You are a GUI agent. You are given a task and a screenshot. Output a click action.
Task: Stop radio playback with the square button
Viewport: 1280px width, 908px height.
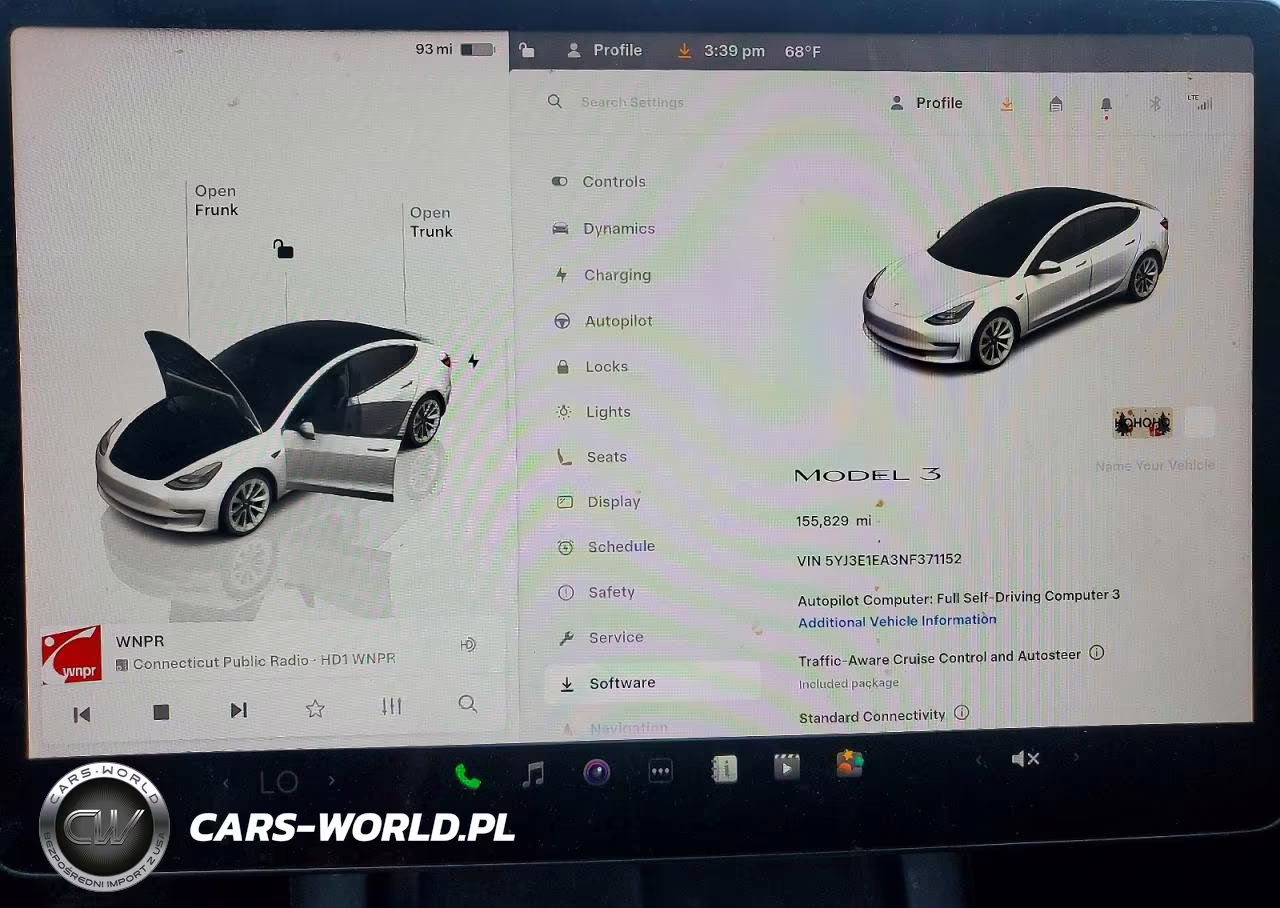pyautogui.click(x=161, y=712)
